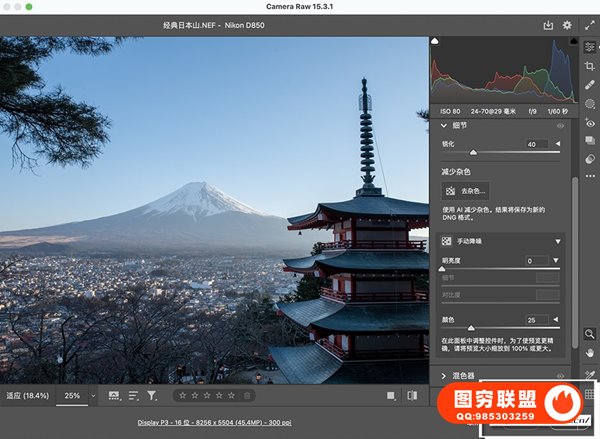The image size is (600, 439).
Task: Toggle visibility eye for 细节 panel
Action: tap(561, 126)
